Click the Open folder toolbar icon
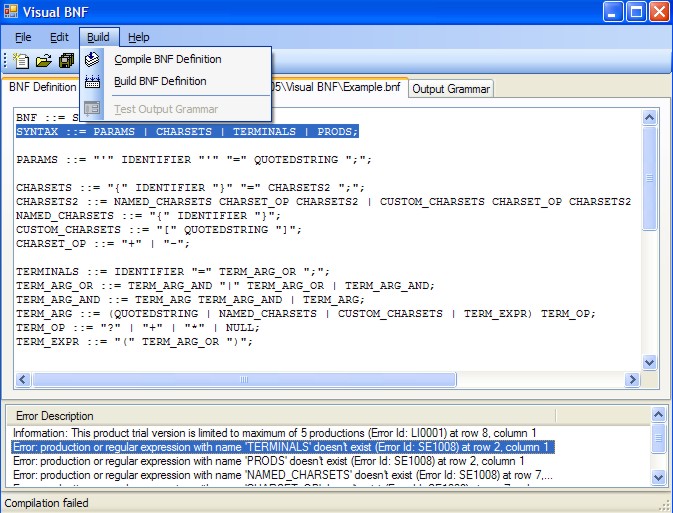Screen dimensions: 673x513 (x=43, y=61)
